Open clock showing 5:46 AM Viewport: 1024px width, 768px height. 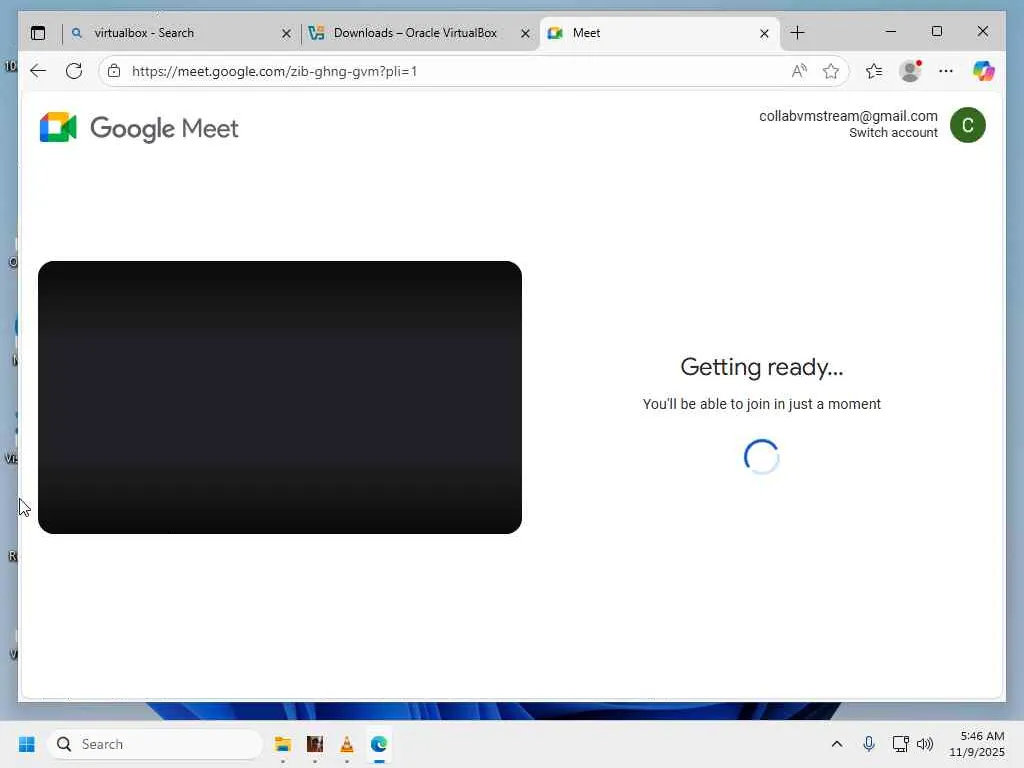coord(977,744)
